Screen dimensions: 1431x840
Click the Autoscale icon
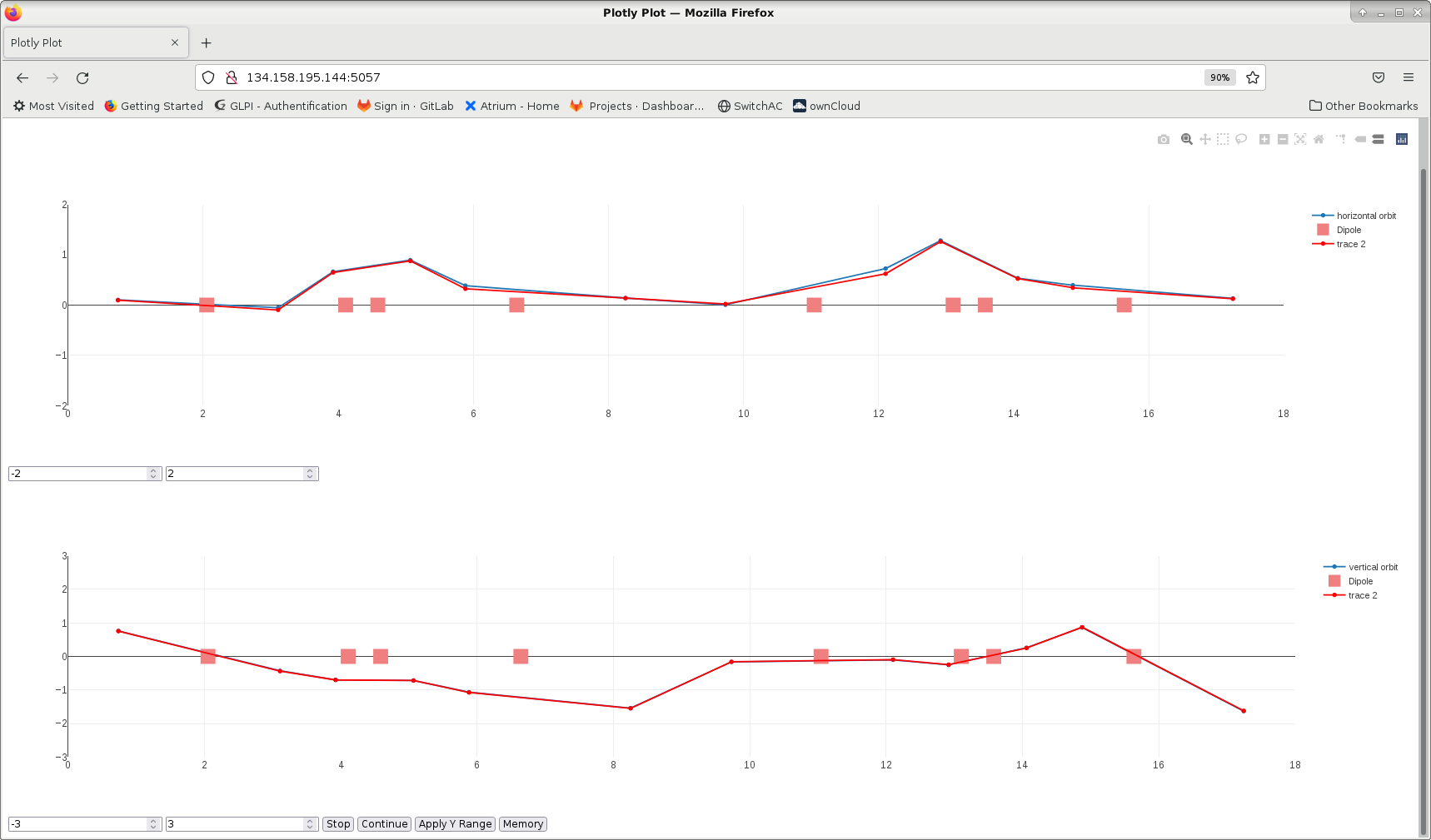coord(1300,139)
